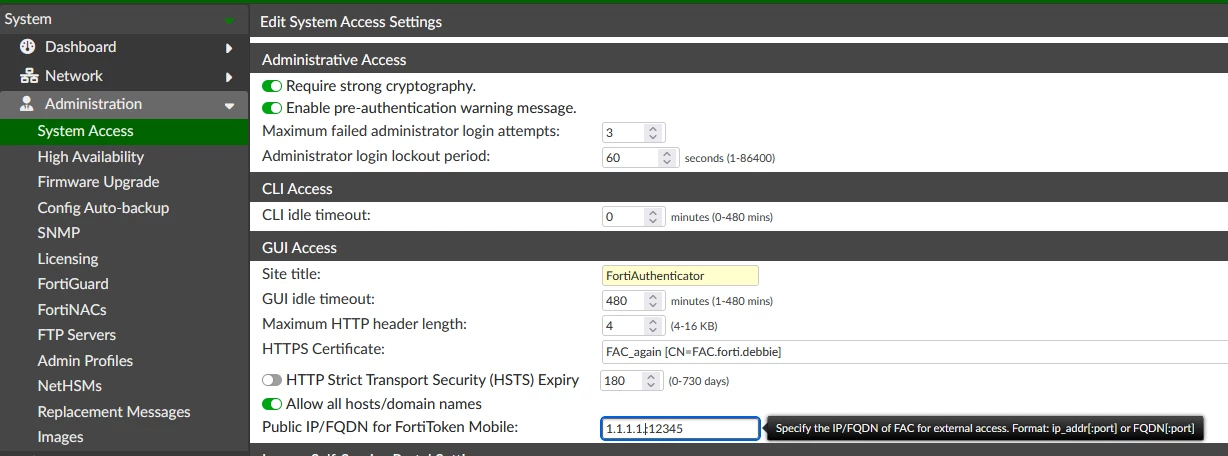The image size is (1228, 456).
Task: Click the Administrative Access section header
Action: point(738,59)
